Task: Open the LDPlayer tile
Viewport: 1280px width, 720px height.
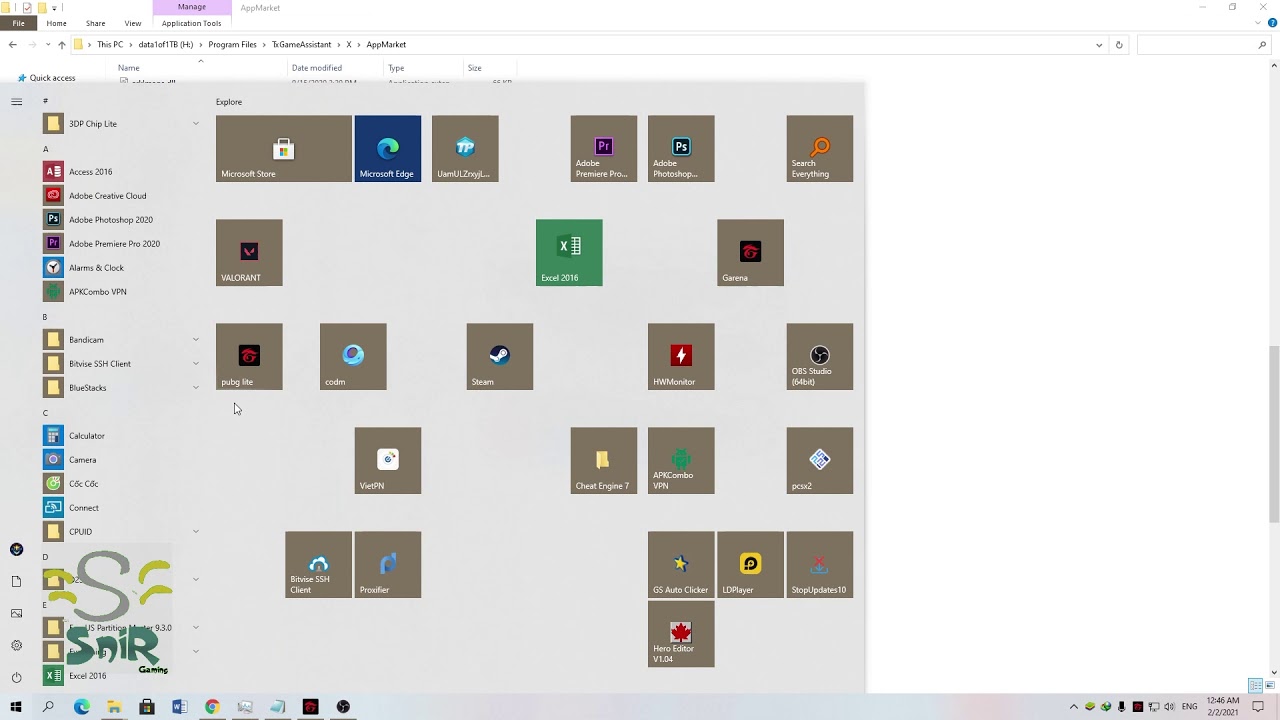Action: [750, 565]
